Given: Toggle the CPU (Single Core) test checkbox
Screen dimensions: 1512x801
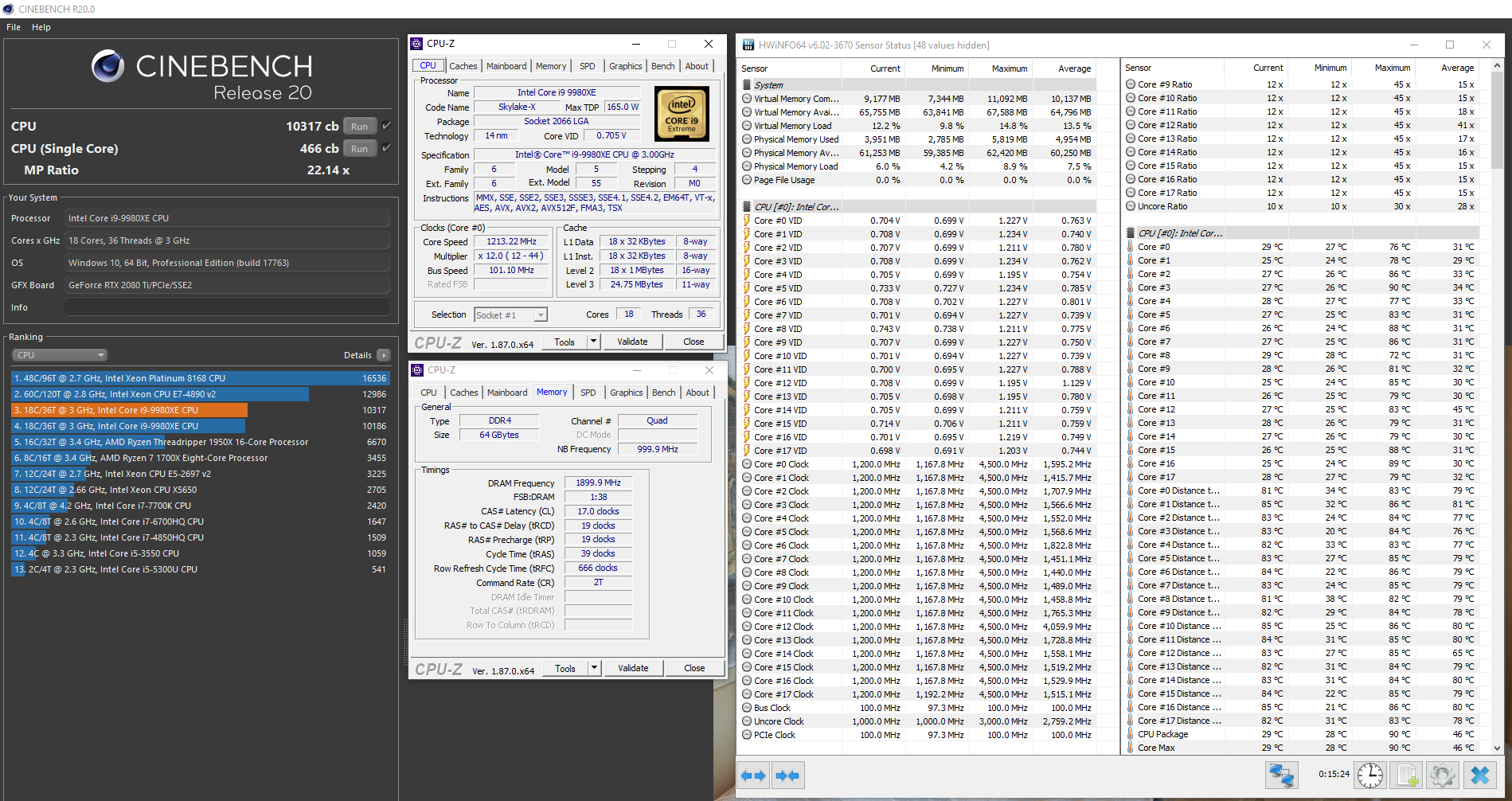Looking at the screenshot, I should coord(386,148).
